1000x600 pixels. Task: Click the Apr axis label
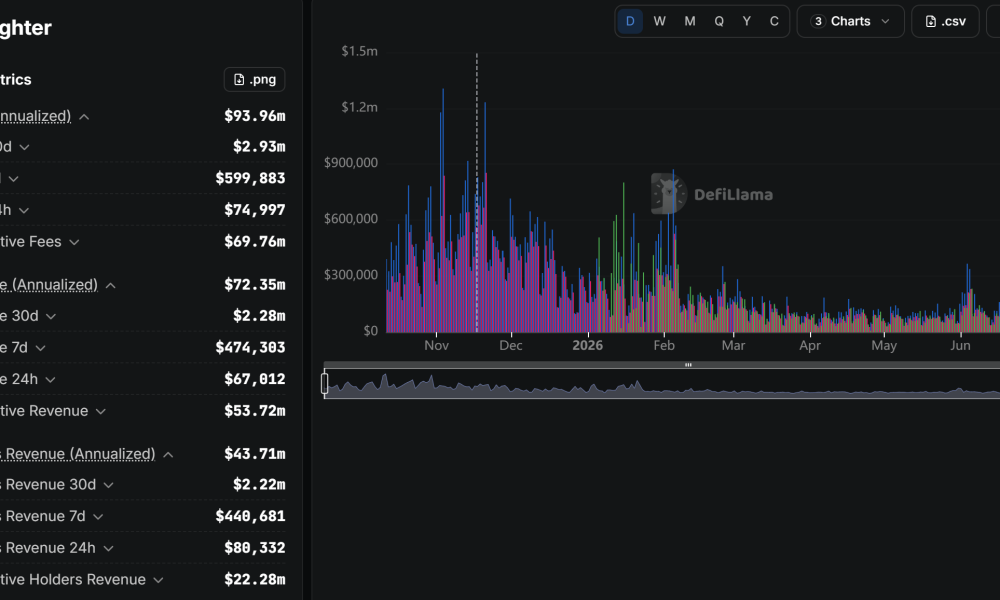pos(810,345)
